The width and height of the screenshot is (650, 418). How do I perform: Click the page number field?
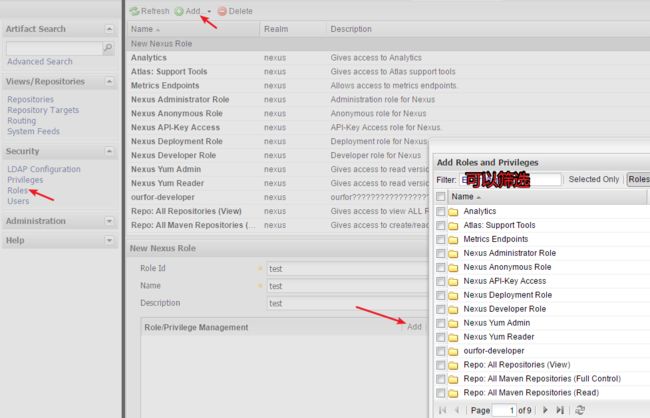coord(504,410)
